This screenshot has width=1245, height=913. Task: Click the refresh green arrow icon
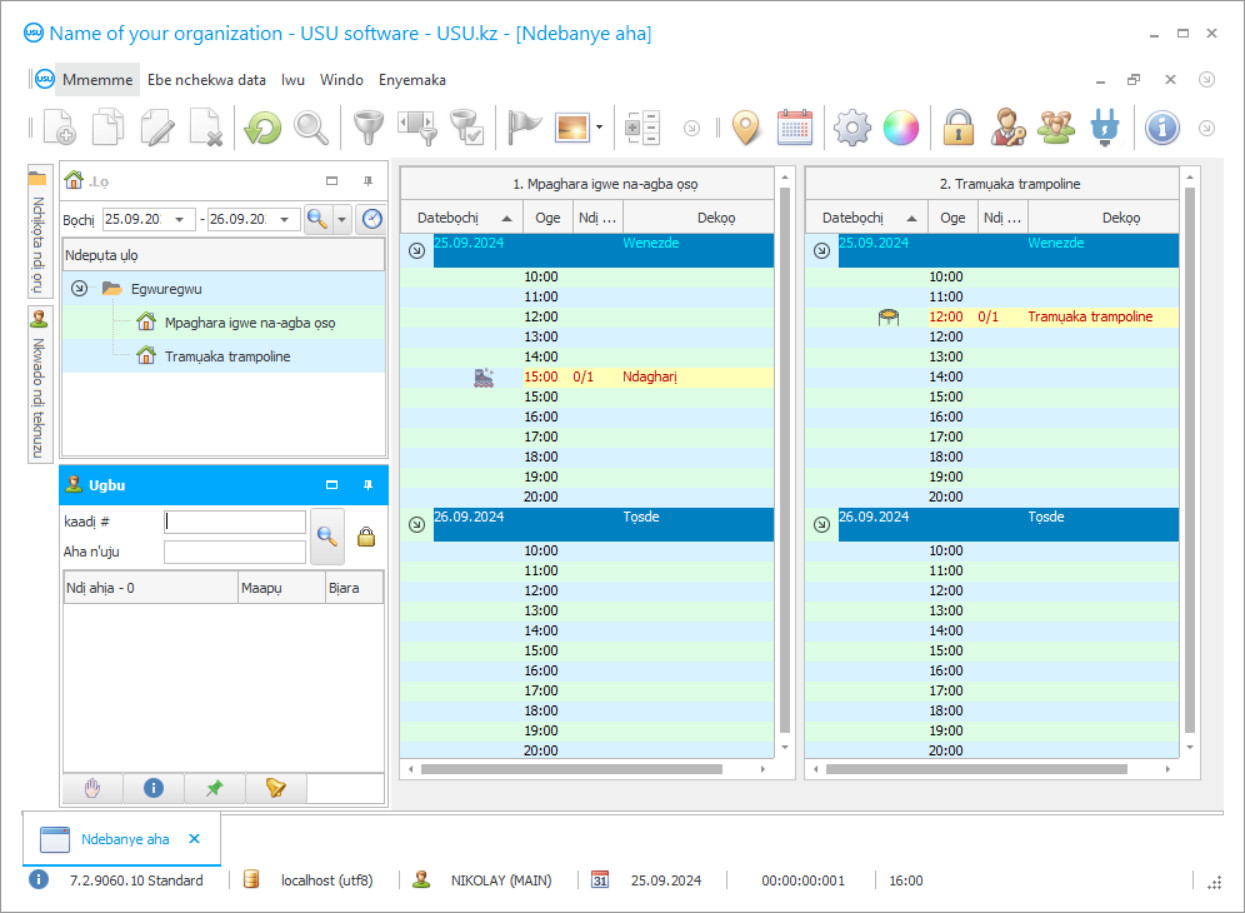[x=263, y=128]
